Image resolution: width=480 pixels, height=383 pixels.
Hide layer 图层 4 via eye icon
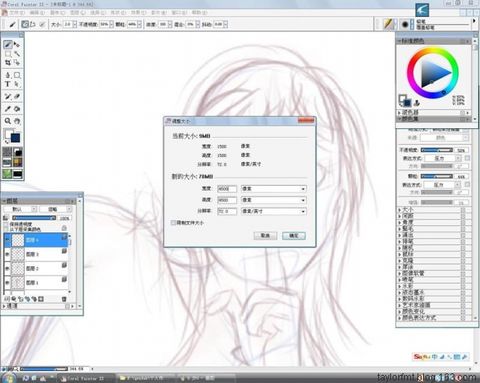pyautogui.click(x=7, y=240)
